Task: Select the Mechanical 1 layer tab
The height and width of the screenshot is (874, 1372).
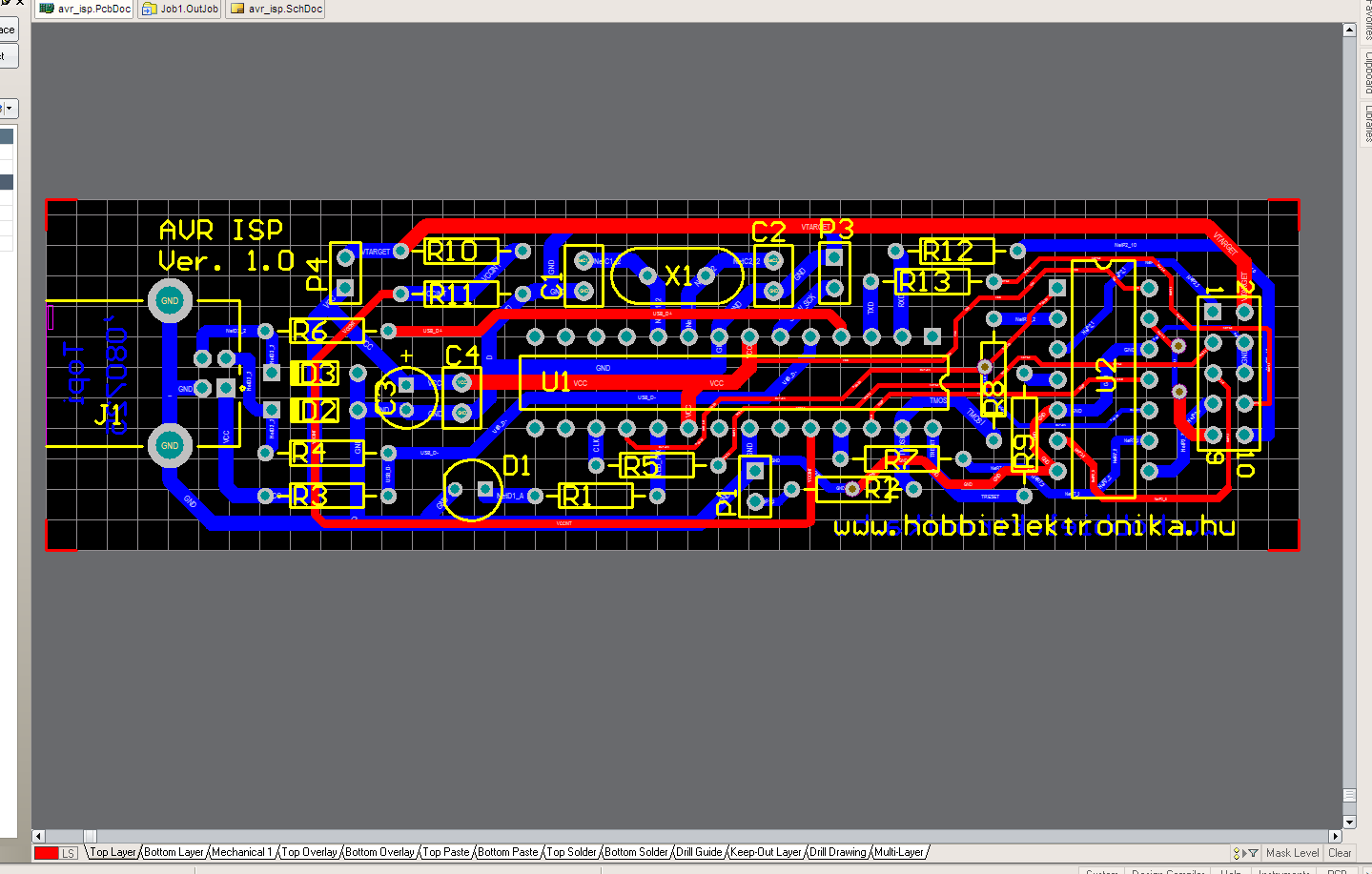Action: point(241,852)
